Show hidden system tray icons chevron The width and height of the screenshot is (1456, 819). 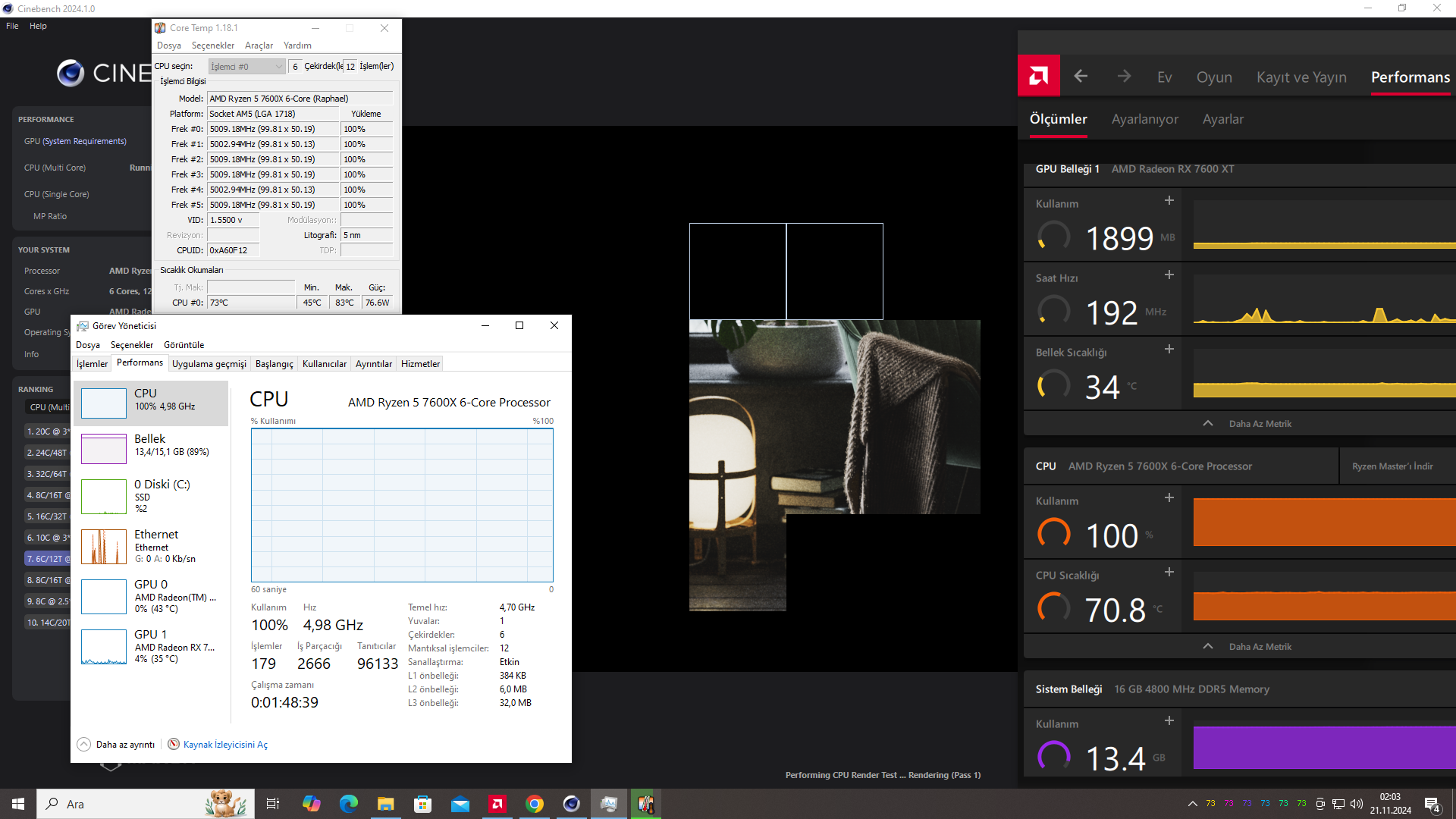[1192, 804]
